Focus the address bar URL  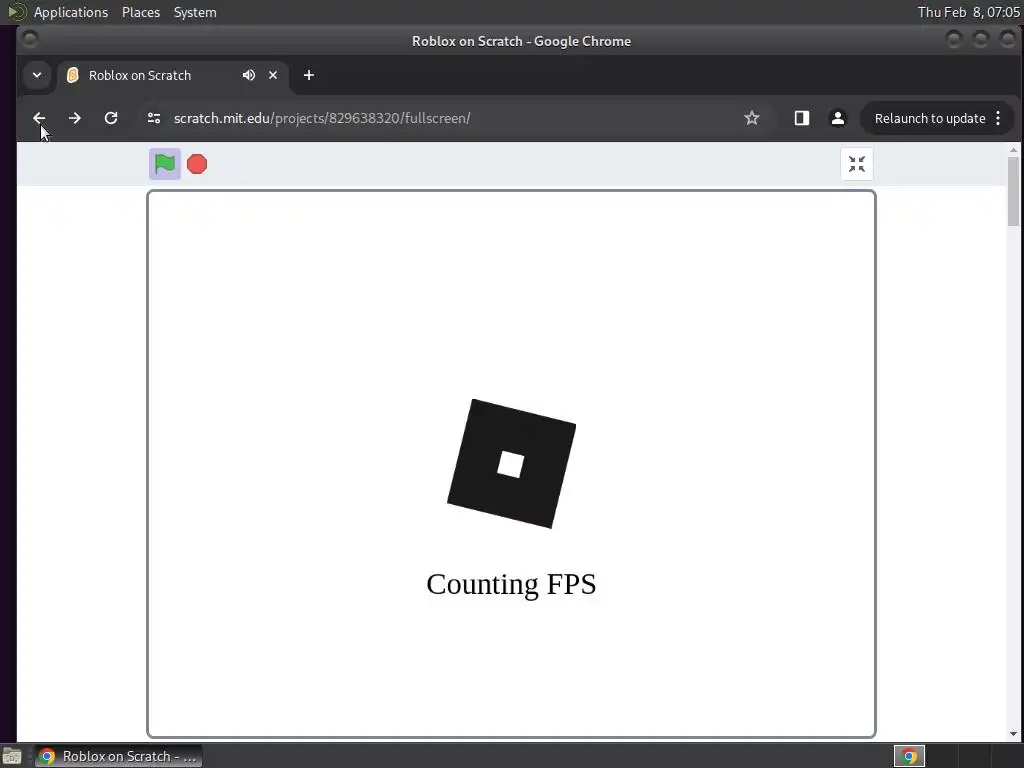(x=322, y=118)
